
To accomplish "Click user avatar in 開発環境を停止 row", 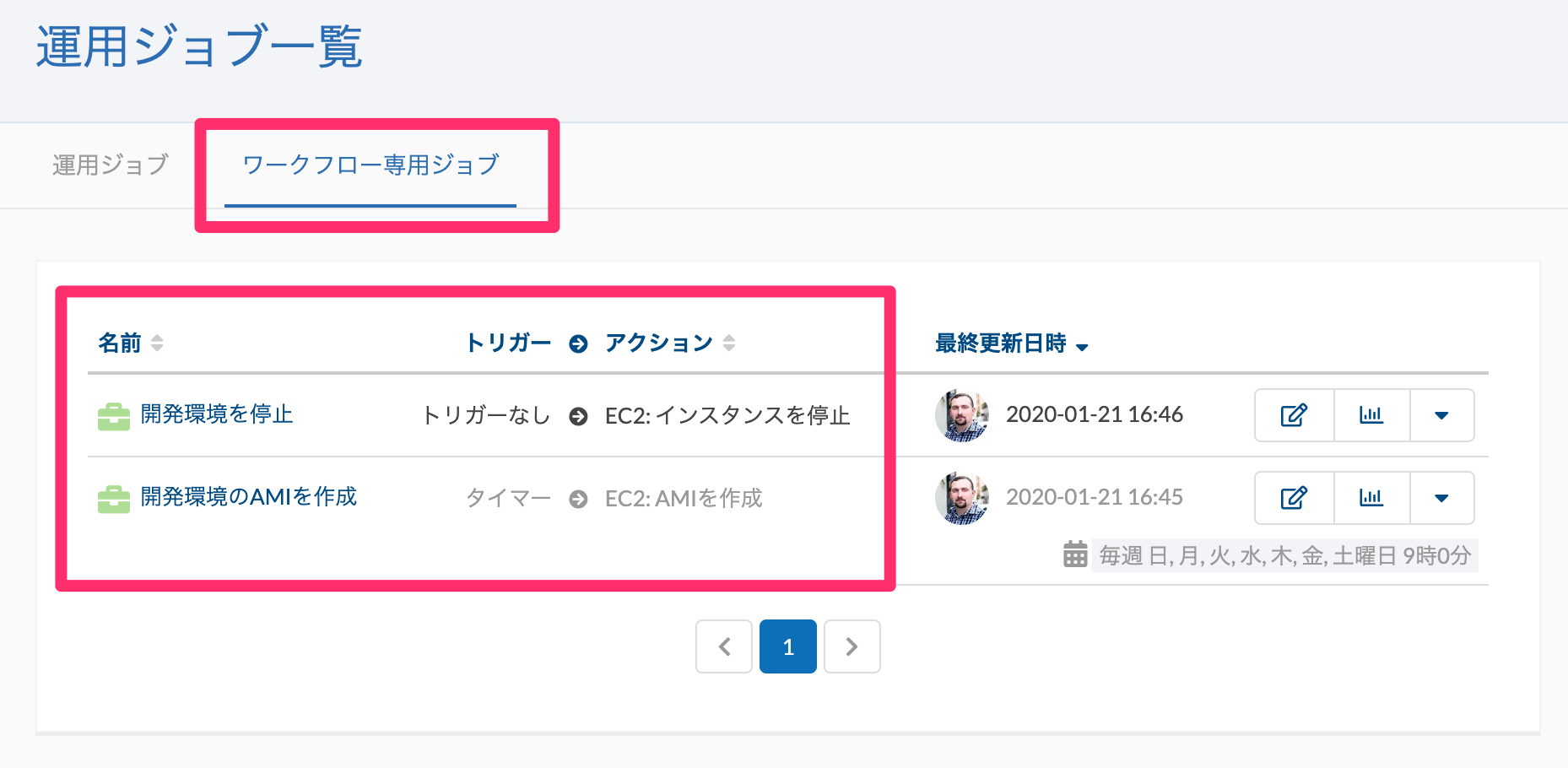I will (961, 415).
